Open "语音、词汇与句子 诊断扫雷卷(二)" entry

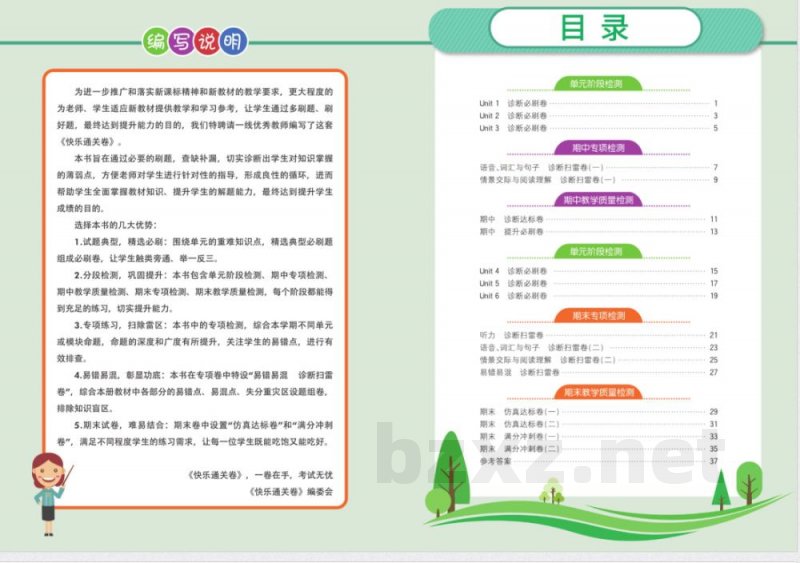598,348
